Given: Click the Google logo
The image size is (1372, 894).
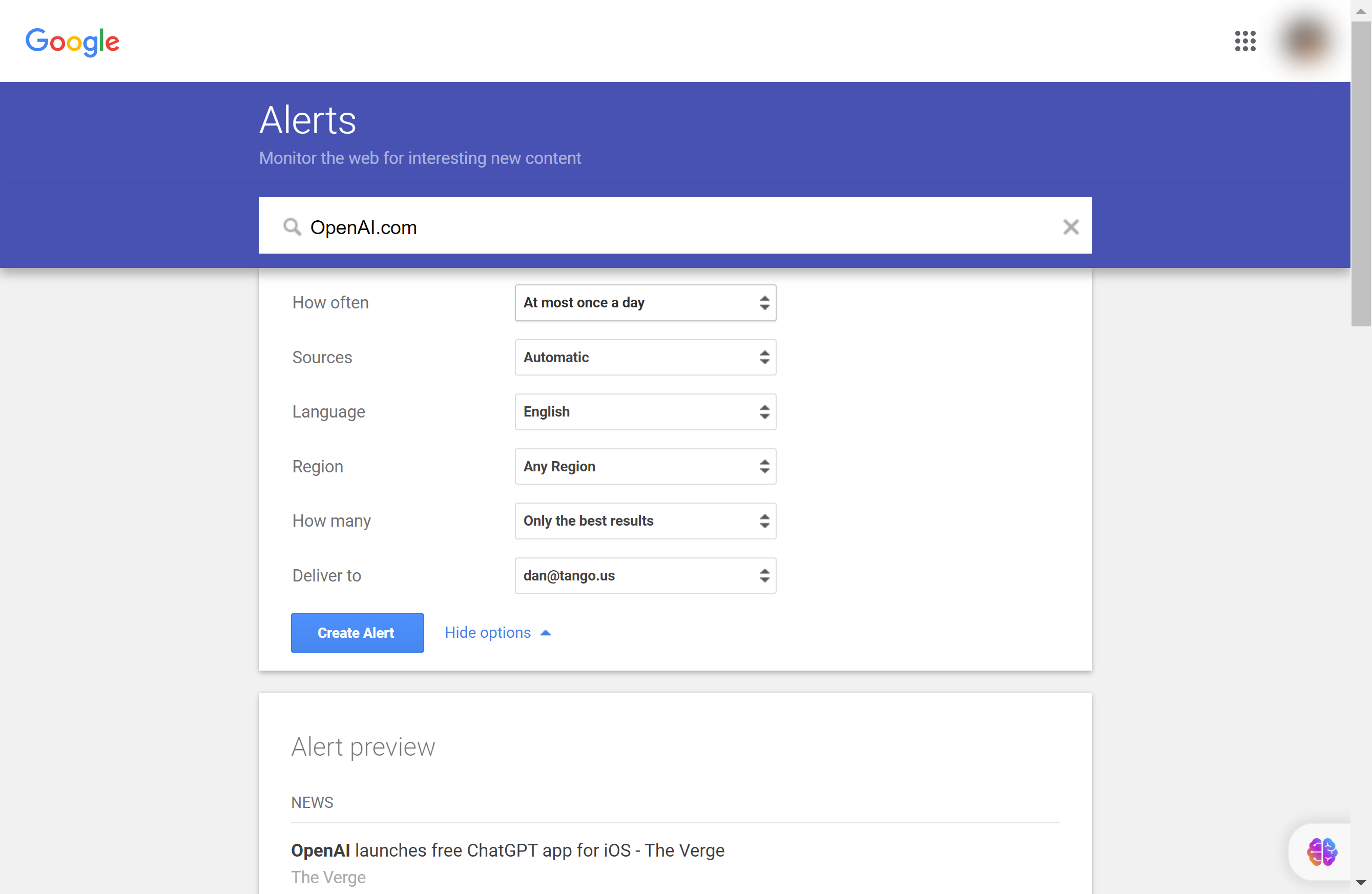Looking at the screenshot, I should click(x=73, y=41).
